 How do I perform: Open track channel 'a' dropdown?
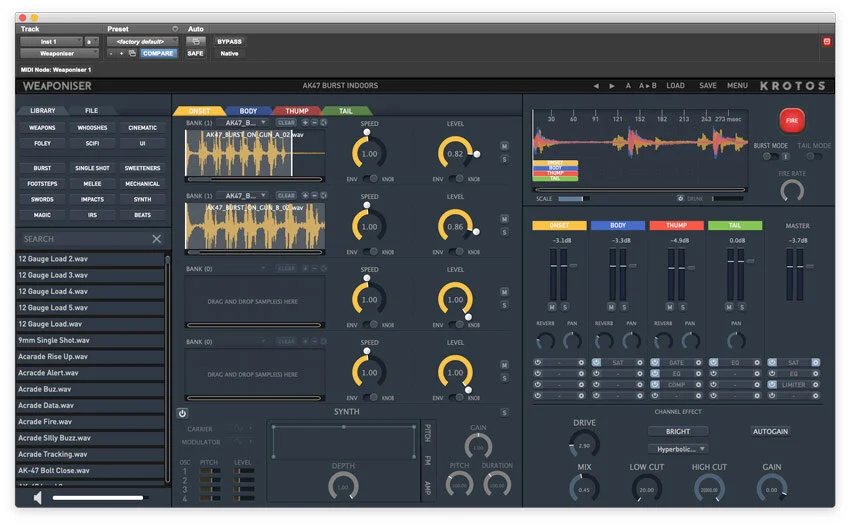point(92,41)
